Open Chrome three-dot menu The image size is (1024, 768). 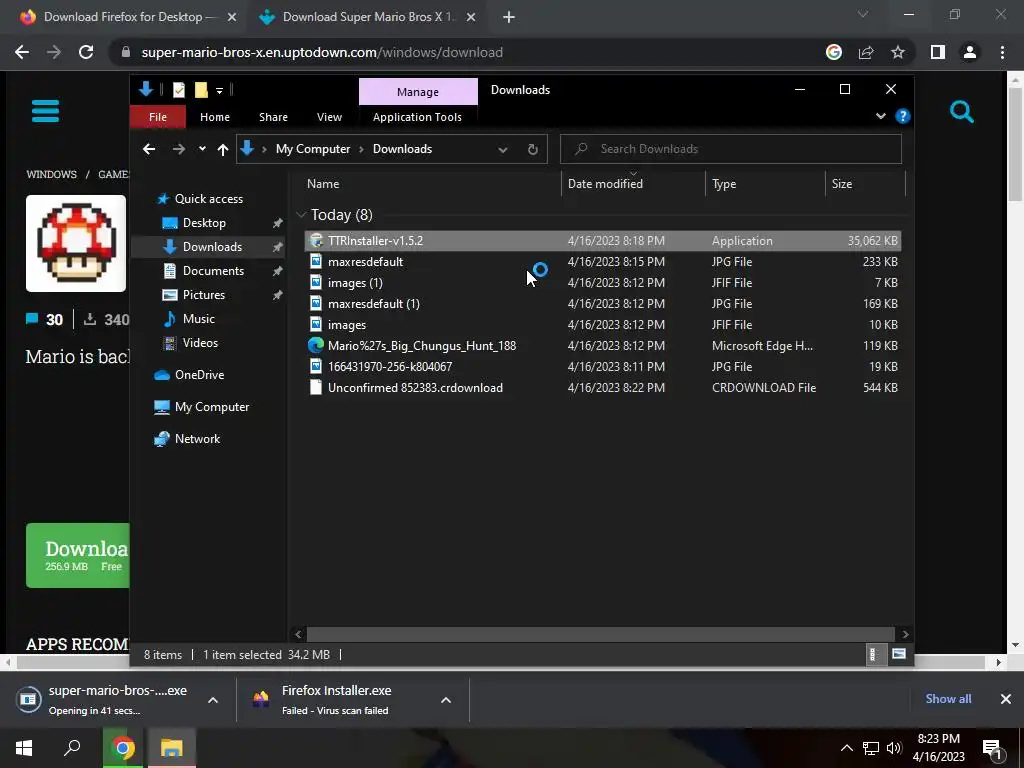pos(1002,52)
